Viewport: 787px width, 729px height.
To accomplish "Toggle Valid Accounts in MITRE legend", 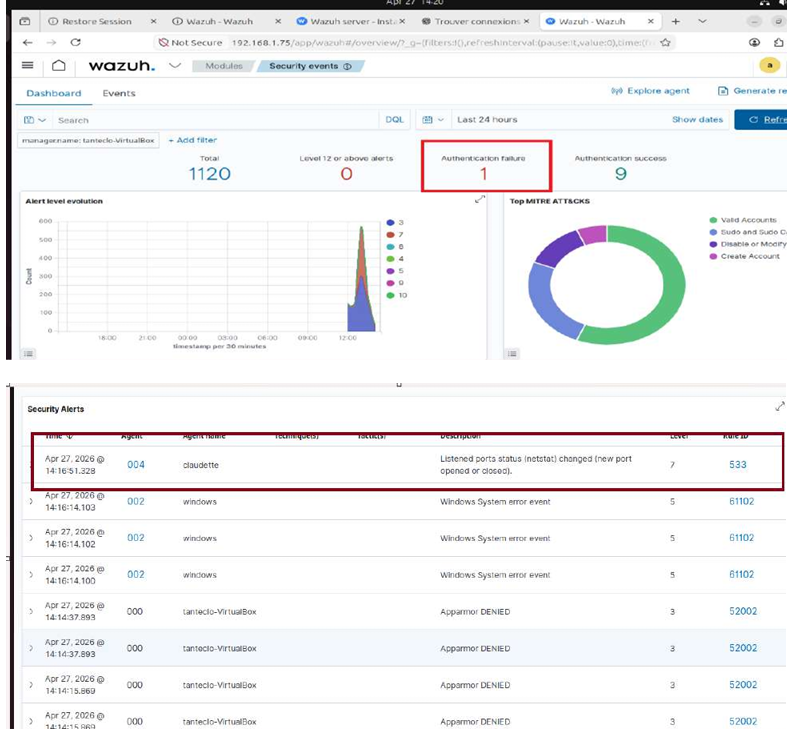I will point(743,220).
